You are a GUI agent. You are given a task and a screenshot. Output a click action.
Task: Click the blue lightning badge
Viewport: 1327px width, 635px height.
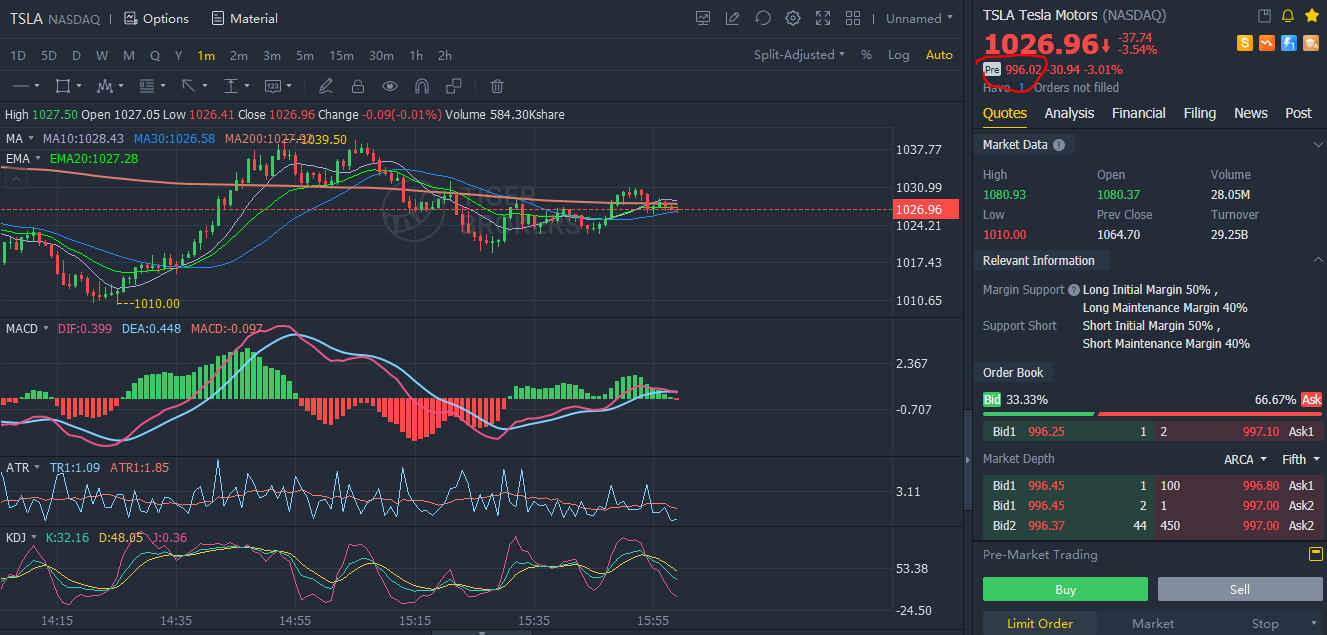[1289, 43]
